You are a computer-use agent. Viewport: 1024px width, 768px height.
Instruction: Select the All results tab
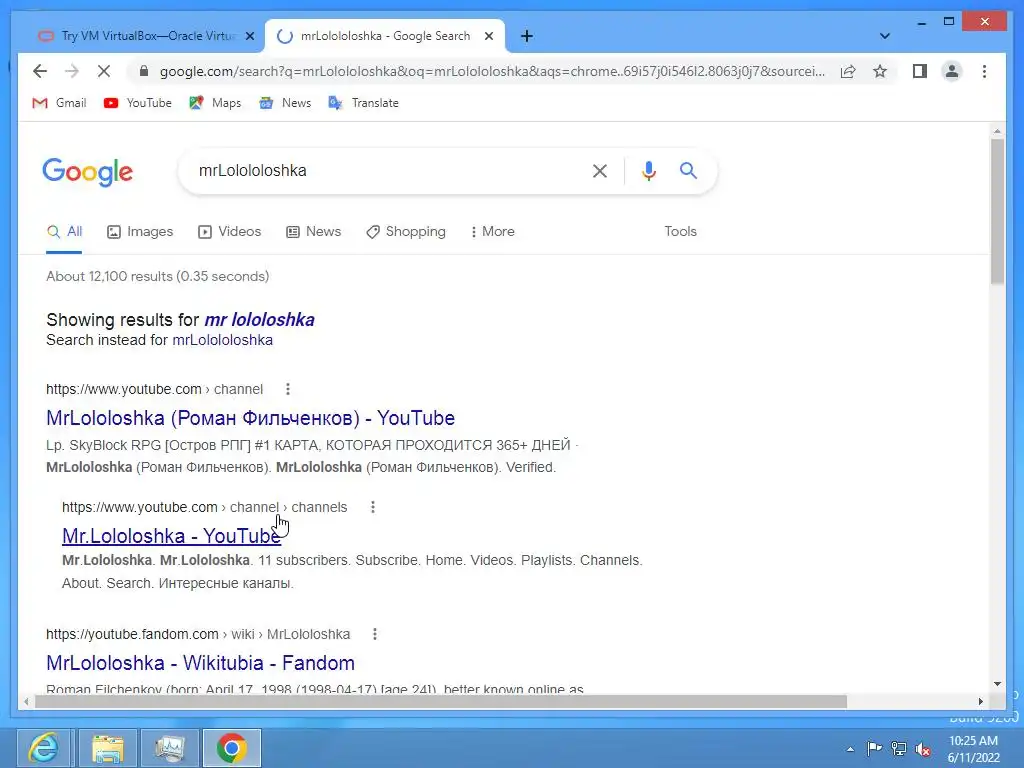[x=64, y=232]
